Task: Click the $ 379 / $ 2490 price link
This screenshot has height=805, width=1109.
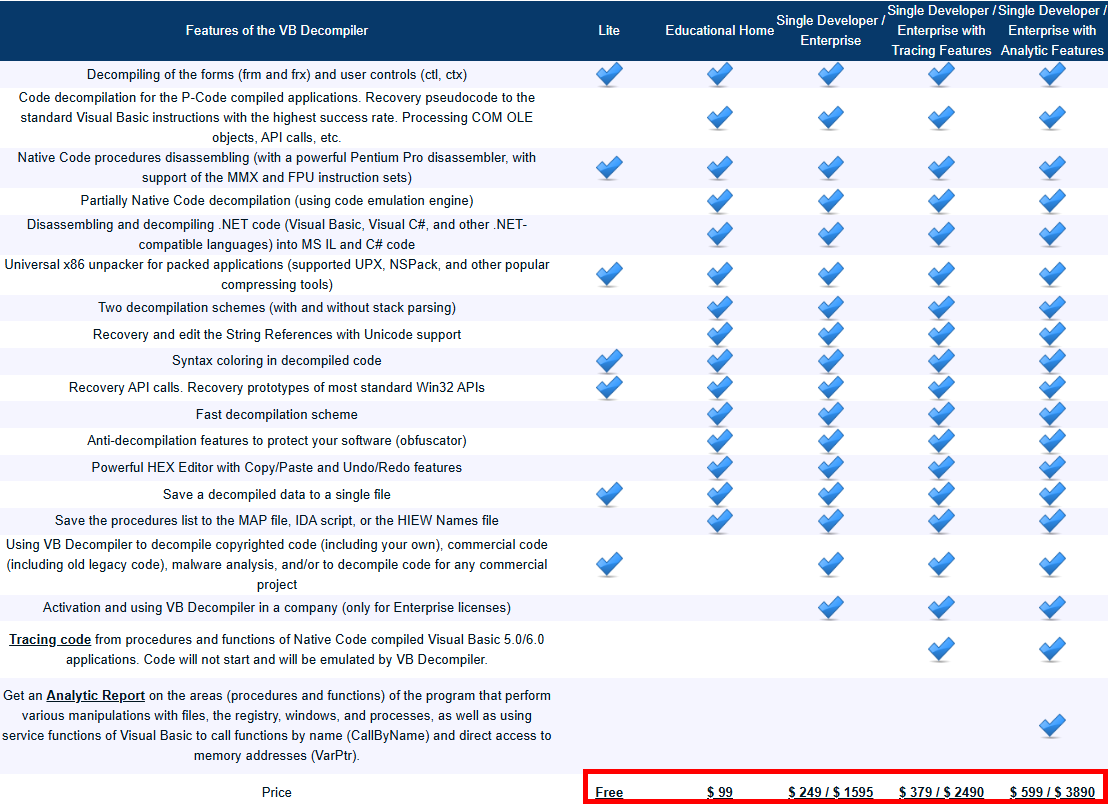Action: pyautogui.click(x=941, y=792)
